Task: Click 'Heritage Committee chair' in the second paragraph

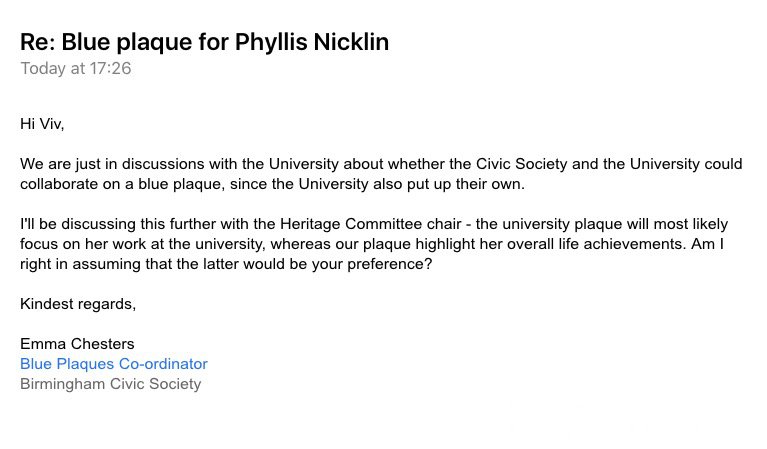Action: pos(371,224)
